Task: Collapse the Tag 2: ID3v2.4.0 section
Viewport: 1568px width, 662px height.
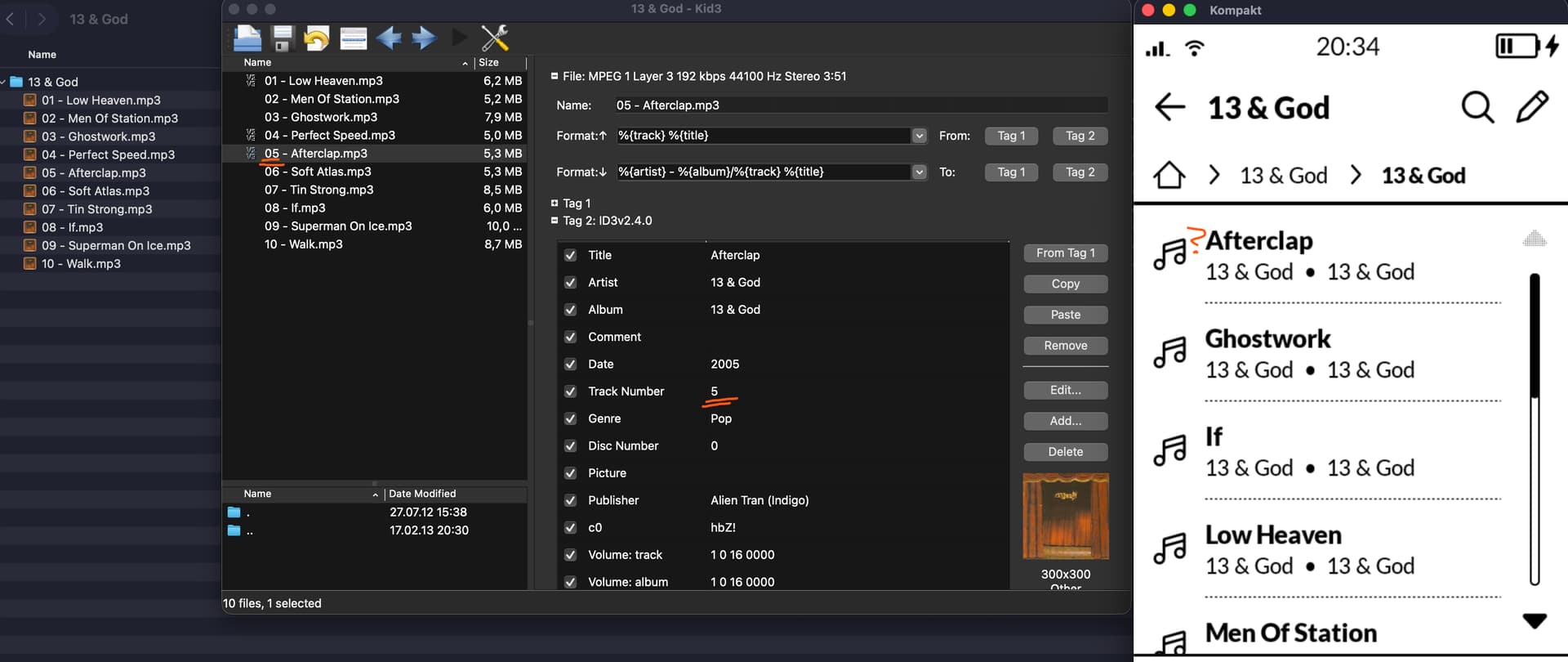Action: (x=555, y=221)
